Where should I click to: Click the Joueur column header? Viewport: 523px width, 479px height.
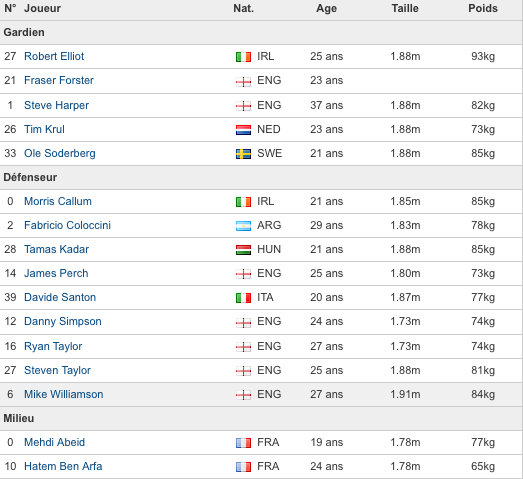click(42, 8)
